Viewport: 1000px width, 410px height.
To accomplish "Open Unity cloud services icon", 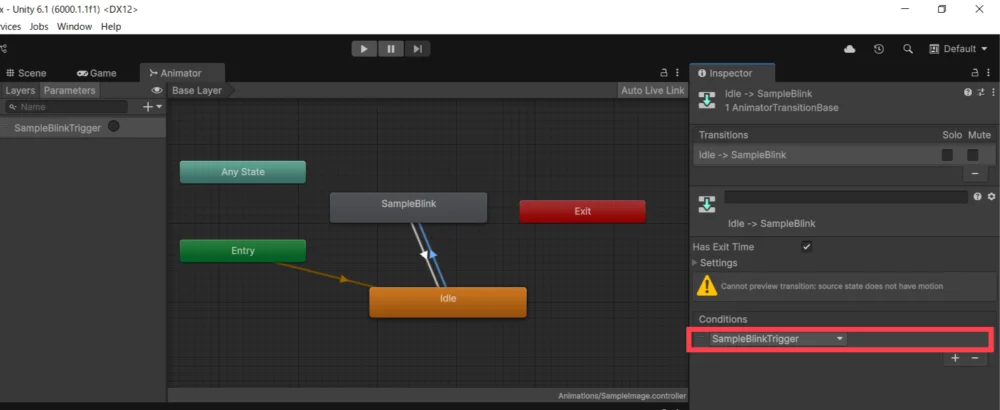I will coord(850,49).
